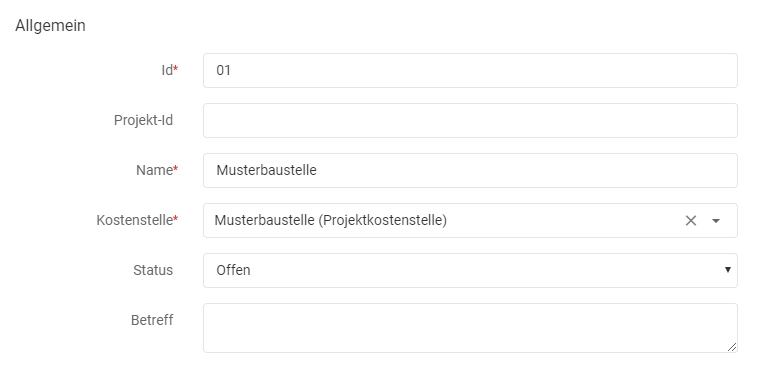771x367 pixels.
Task: Click inside the Betreff text area
Action: pos(470,328)
